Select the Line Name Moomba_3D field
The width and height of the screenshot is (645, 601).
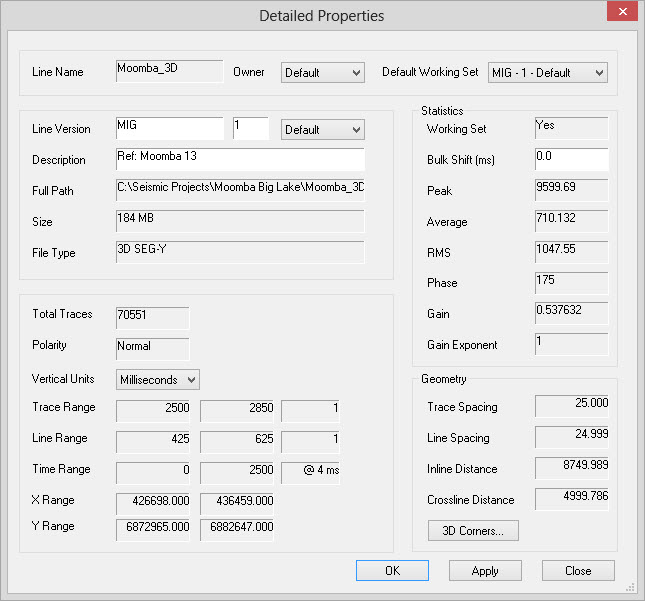[169, 71]
